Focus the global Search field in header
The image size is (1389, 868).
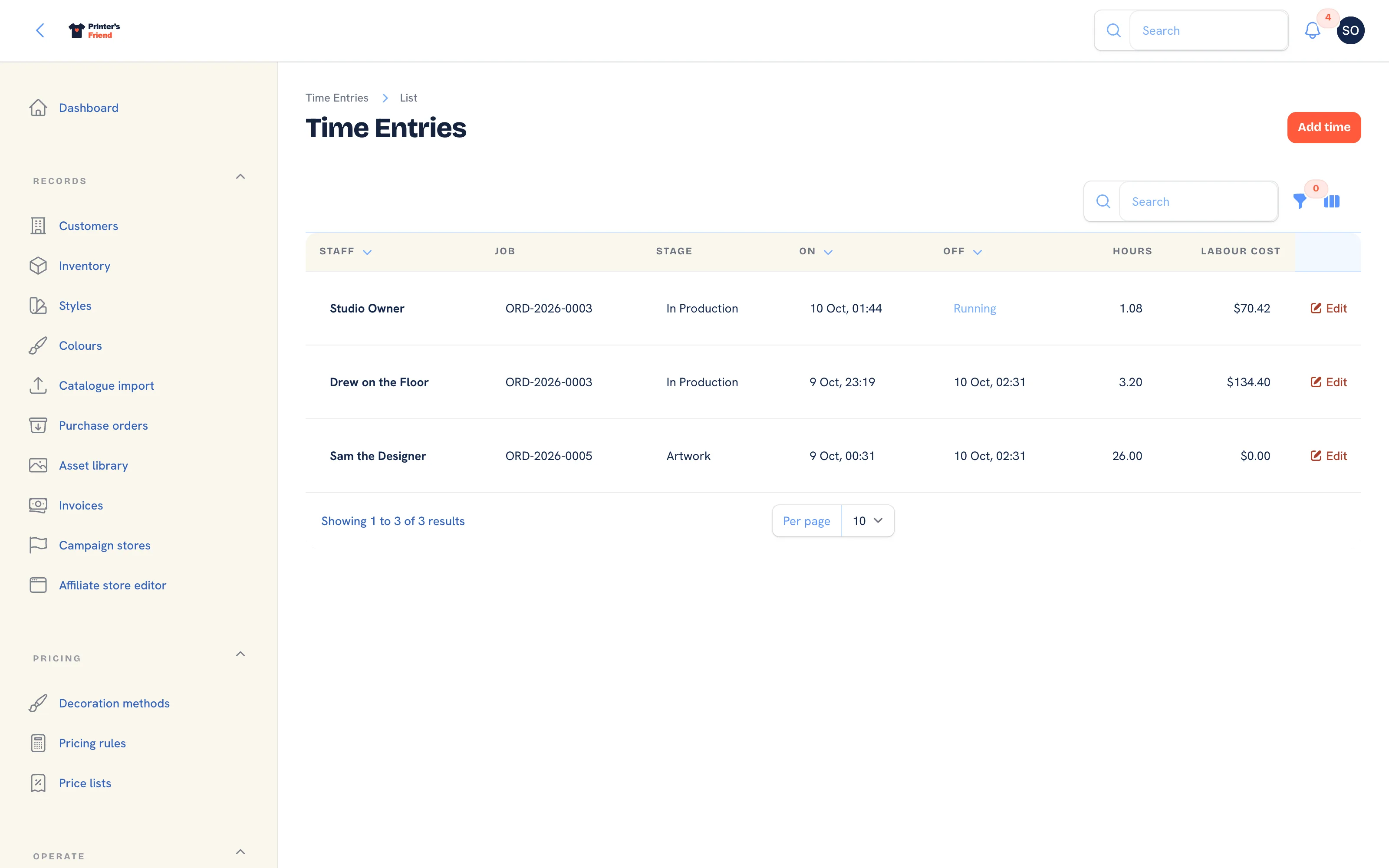(1208, 30)
